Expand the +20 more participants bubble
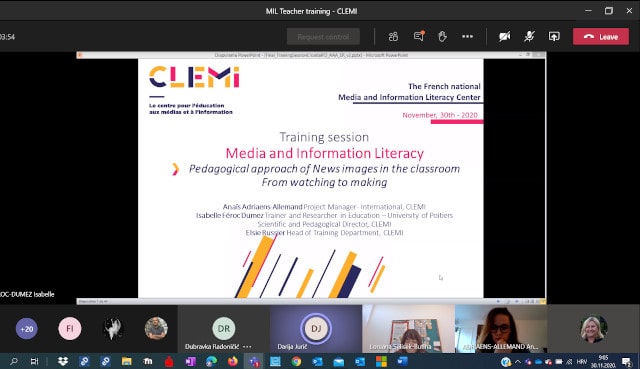The height and width of the screenshot is (369, 640). pyautogui.click(x=27, y=329)
